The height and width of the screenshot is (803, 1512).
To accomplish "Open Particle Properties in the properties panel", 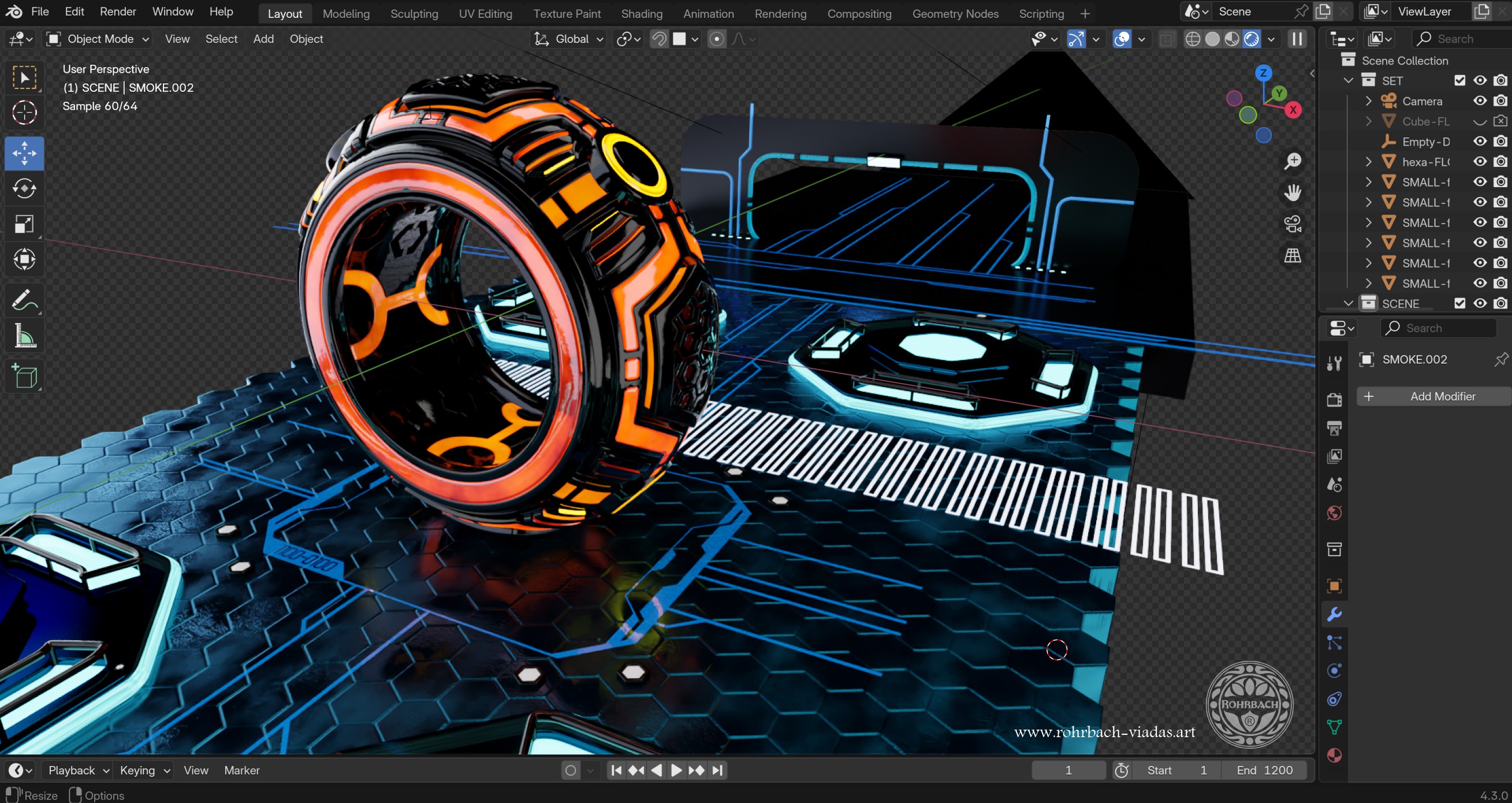I will click(x=1334, y=643).
